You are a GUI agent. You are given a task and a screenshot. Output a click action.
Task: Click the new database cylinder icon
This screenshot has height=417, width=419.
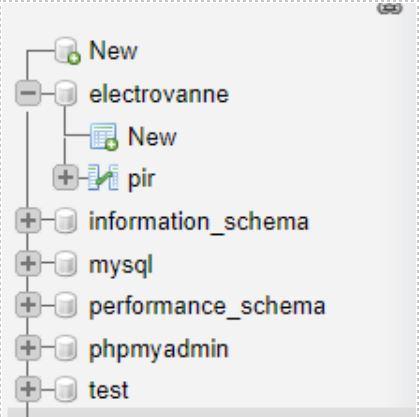pos(68,51)
